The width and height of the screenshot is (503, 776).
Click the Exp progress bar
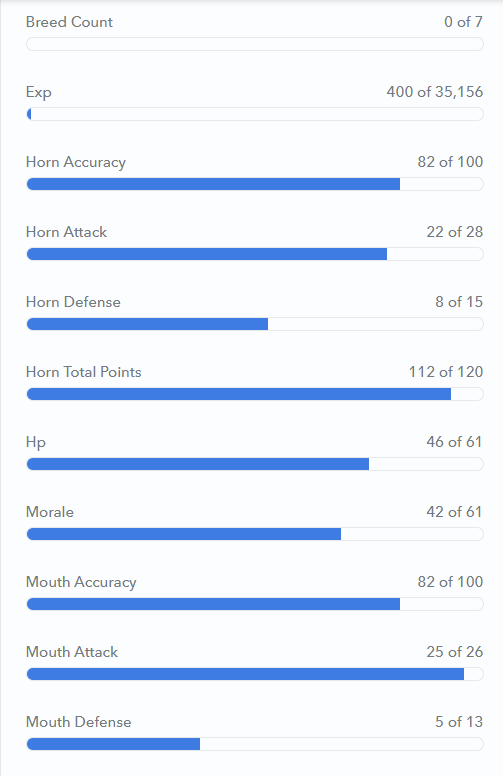pos(255,114)
